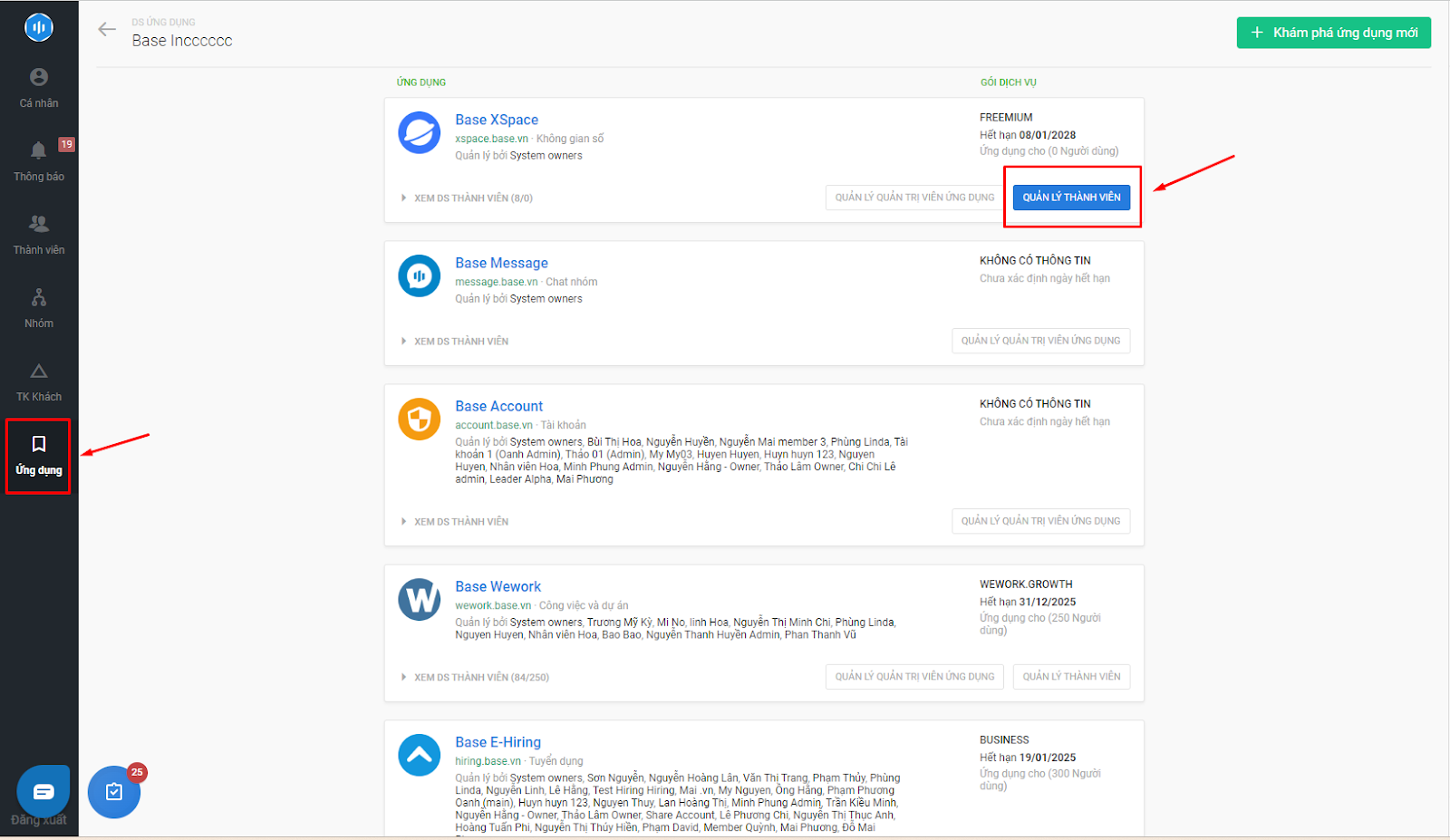The image size is (1450, 840).
Task: Open the account.base.vn link
Action: pyautogui.click(x=494, y=425)
